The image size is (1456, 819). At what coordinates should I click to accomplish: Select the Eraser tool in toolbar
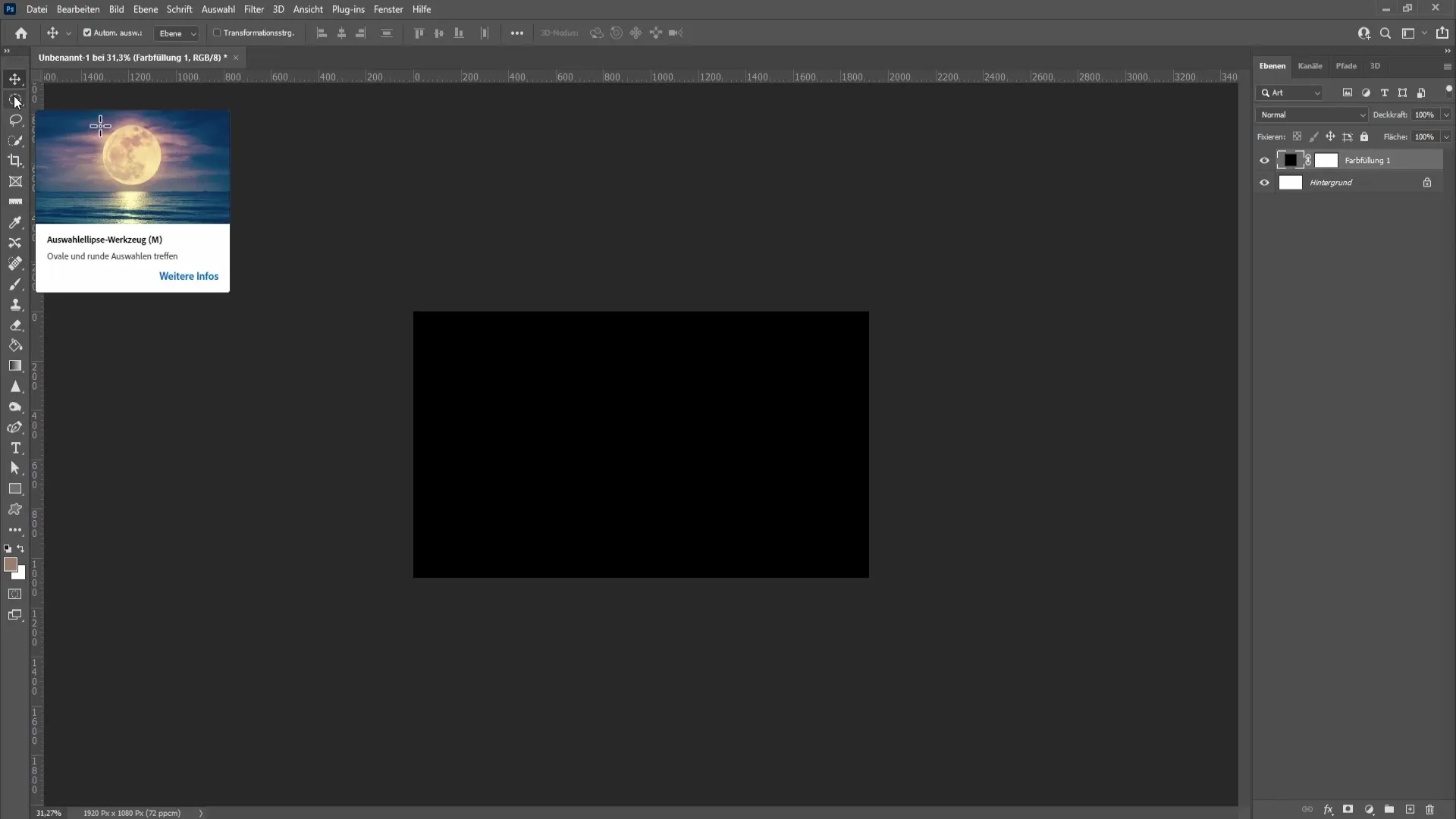pyautogui.click(x=15, y=325)
